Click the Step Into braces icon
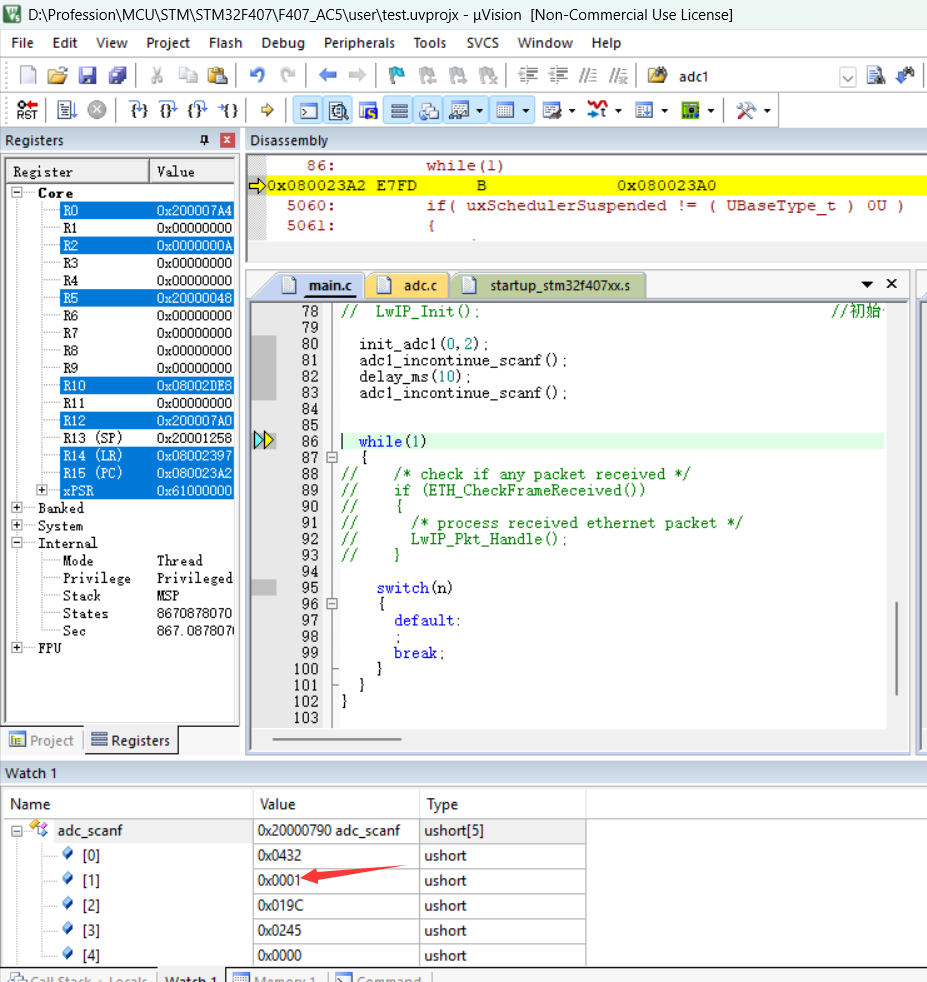This screenshot has width=927, height=982. 138,110
